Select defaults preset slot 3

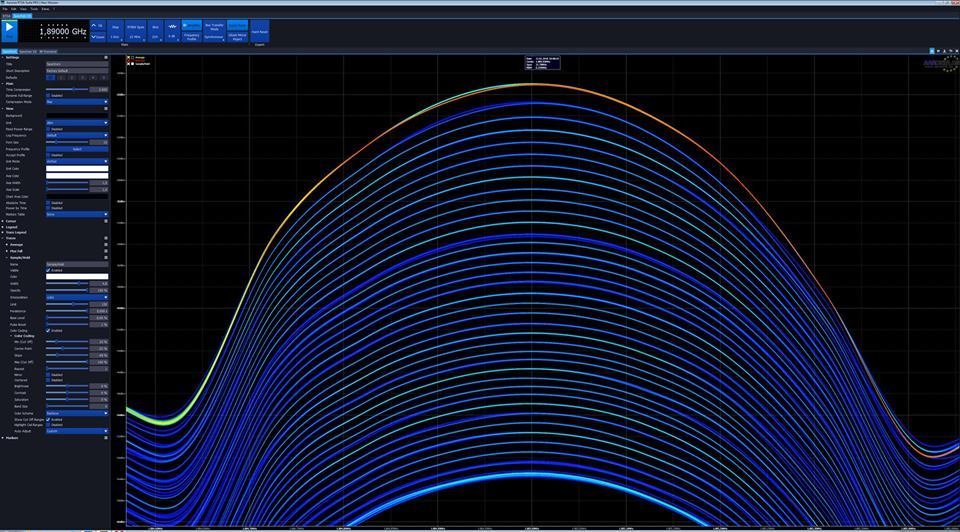click(x=72, y=78)
